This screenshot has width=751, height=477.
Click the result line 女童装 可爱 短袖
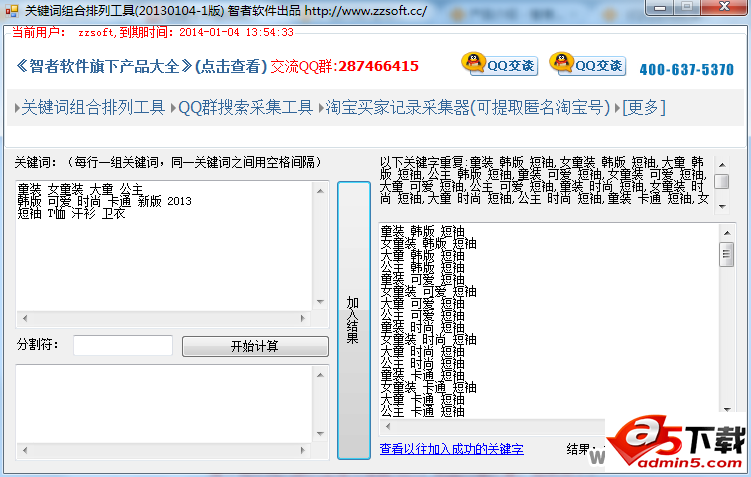tap(429, 292)
